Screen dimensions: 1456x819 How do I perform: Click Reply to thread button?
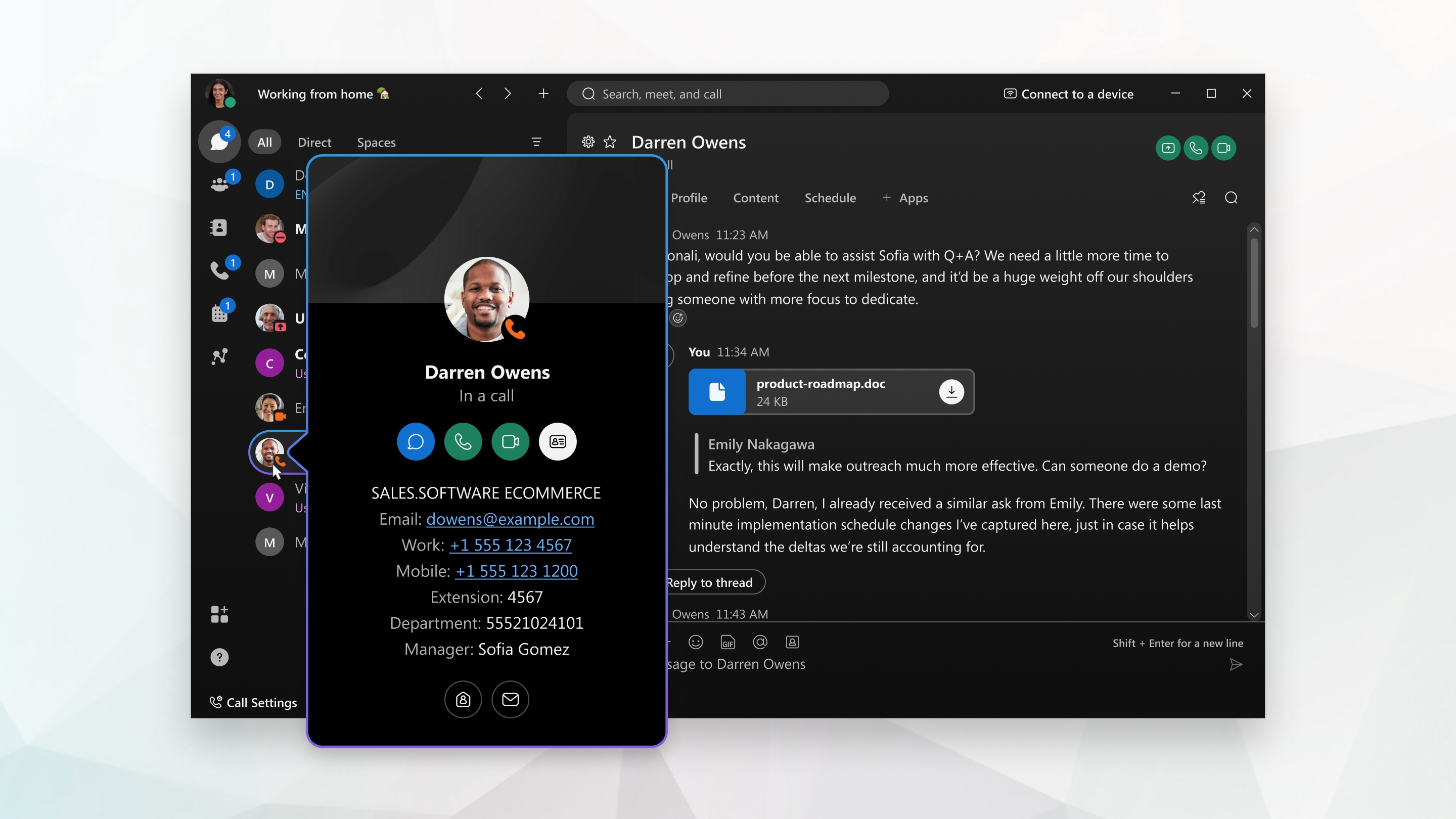(710, 582)
